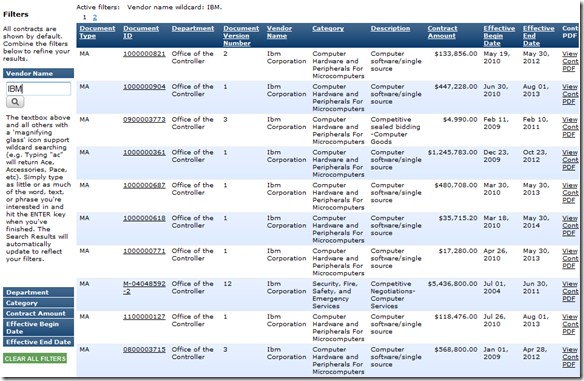
Task: Open document ID 1100000127
Action: (144, 317)
